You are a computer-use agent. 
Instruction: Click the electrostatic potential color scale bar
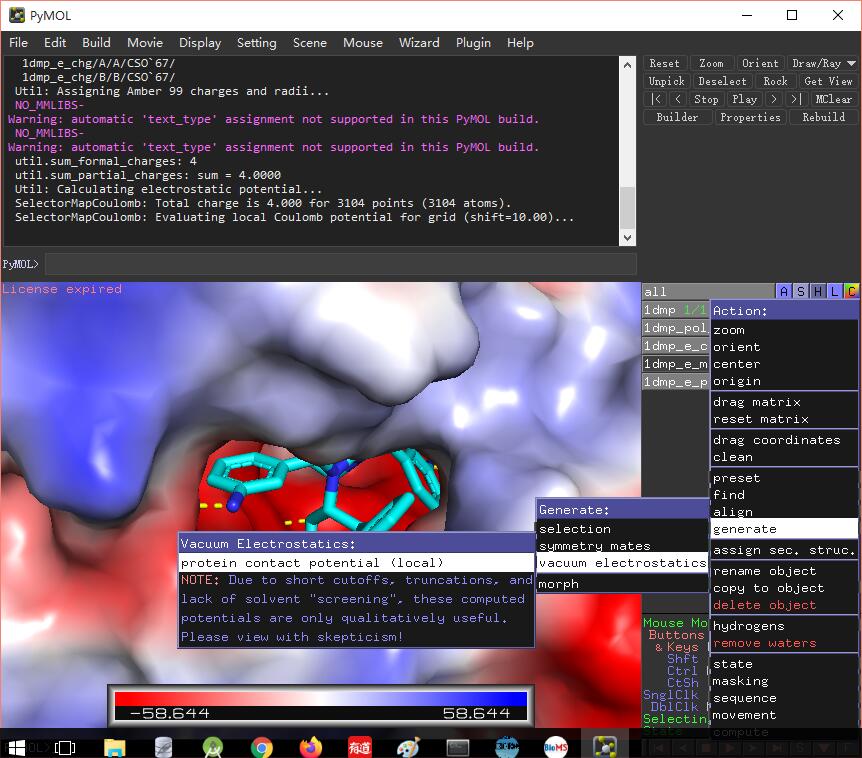coord(320,700)
